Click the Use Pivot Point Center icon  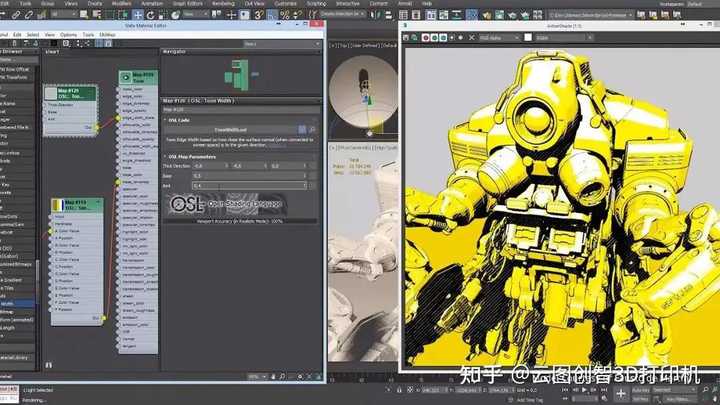click(x=216, y=15)
